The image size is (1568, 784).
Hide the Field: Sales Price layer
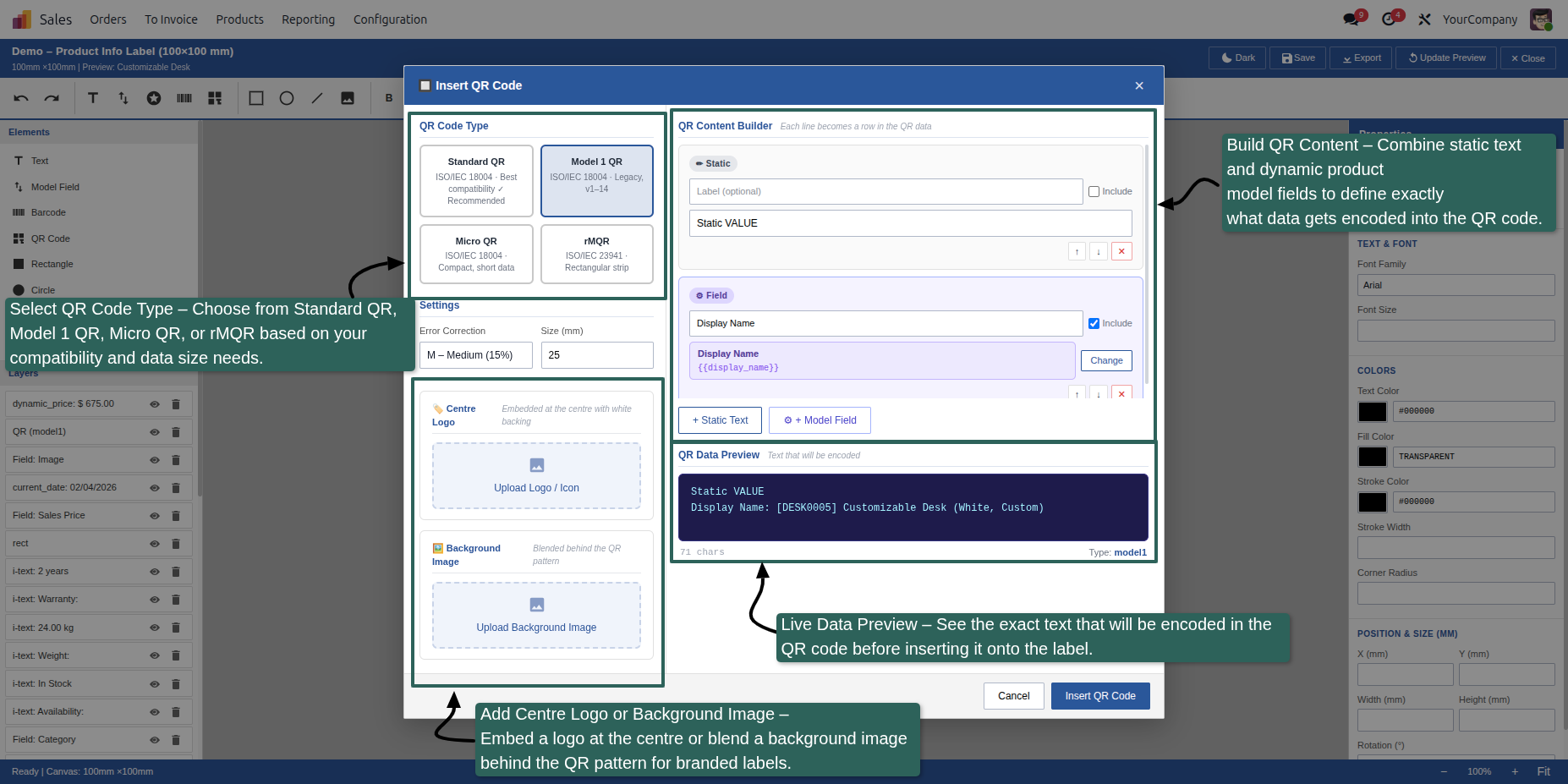tap(155, 516)
